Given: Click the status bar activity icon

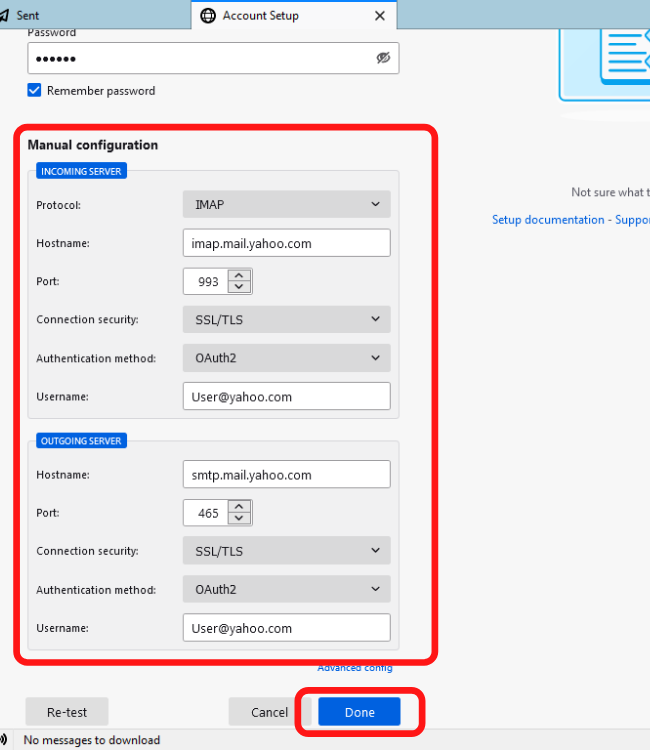Looking at the screenshot, I should 4,739.
